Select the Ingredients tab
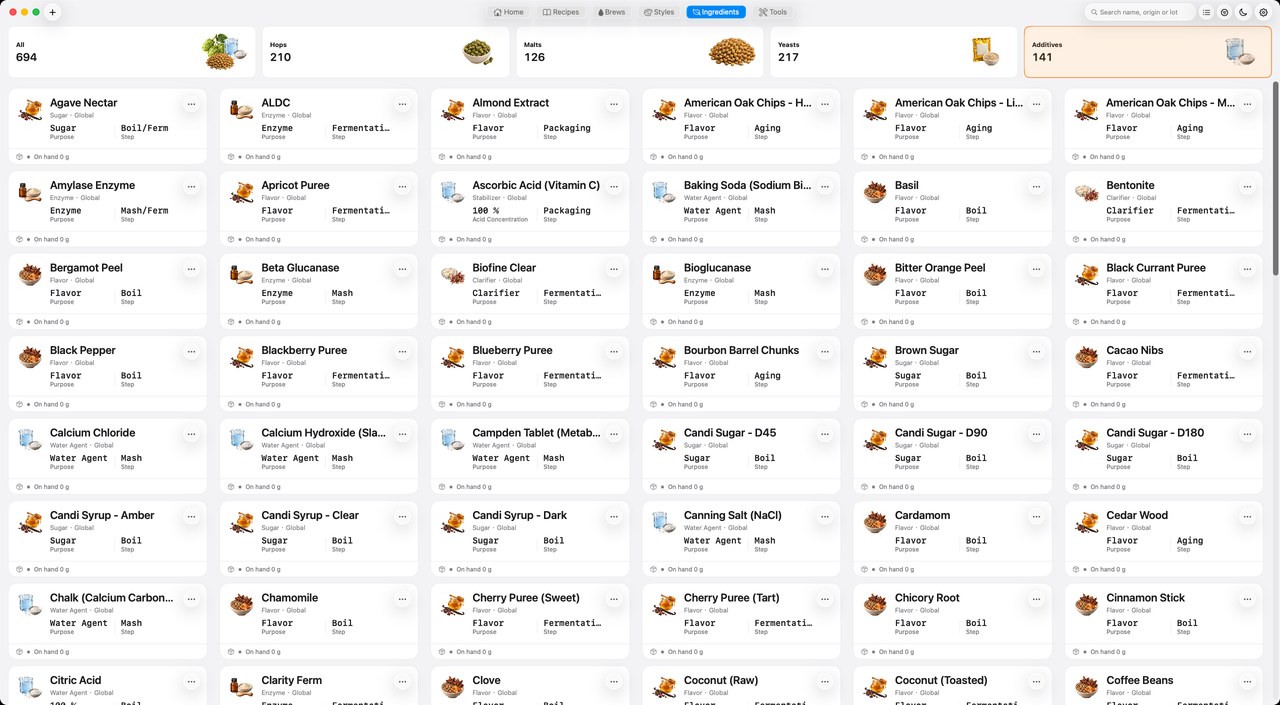 pyautogui.click(x=716, y=12)
